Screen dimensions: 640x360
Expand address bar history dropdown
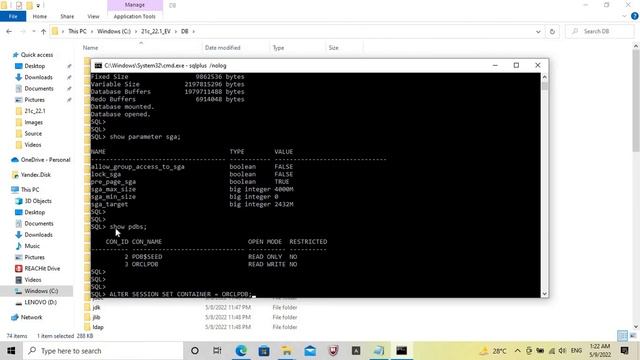tap(538, 31)
